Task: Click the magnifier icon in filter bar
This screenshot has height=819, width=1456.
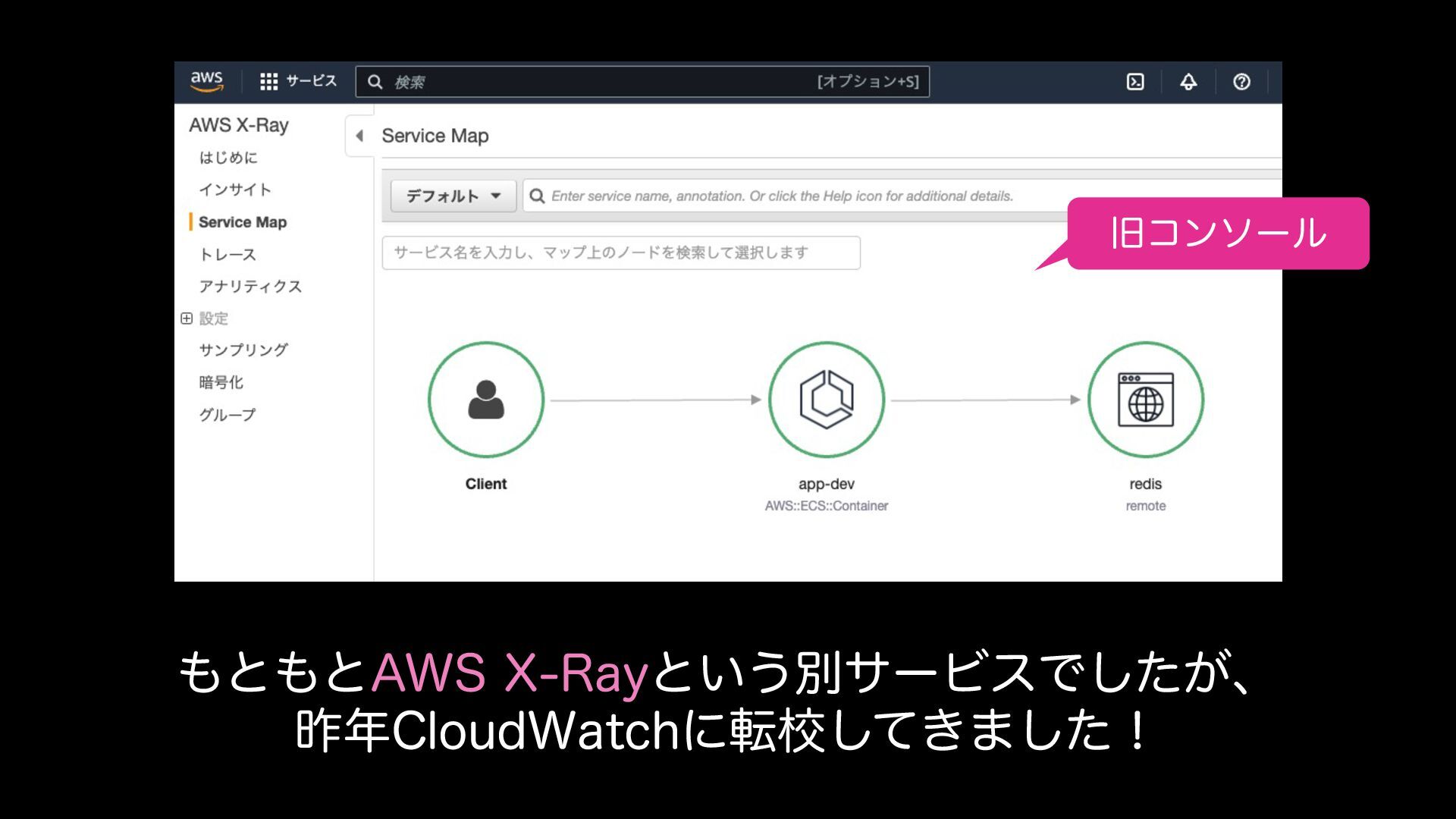Action: click(537, 196)
